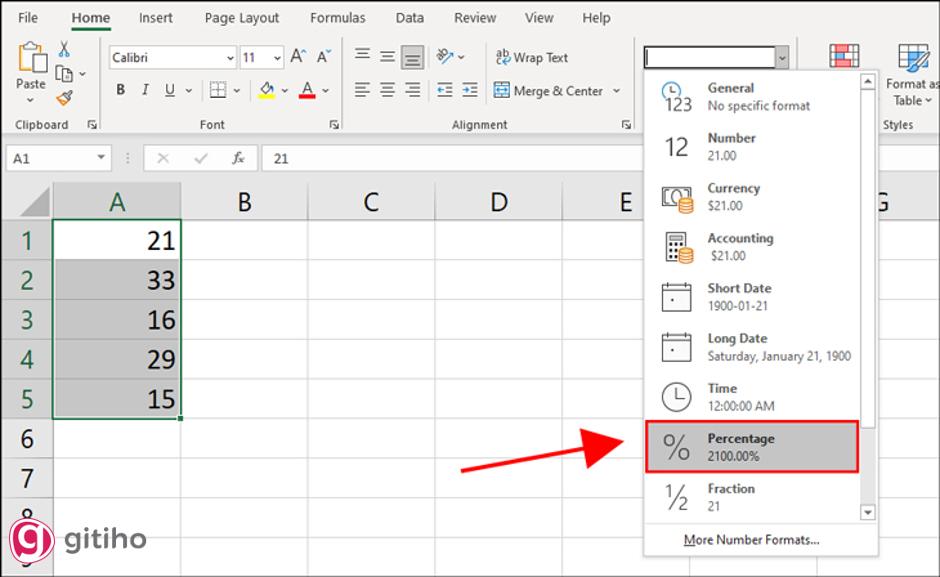Viewport: 940px width, 577px height.
Task: Click the Conditional Formatting icon
Action: 844,56
